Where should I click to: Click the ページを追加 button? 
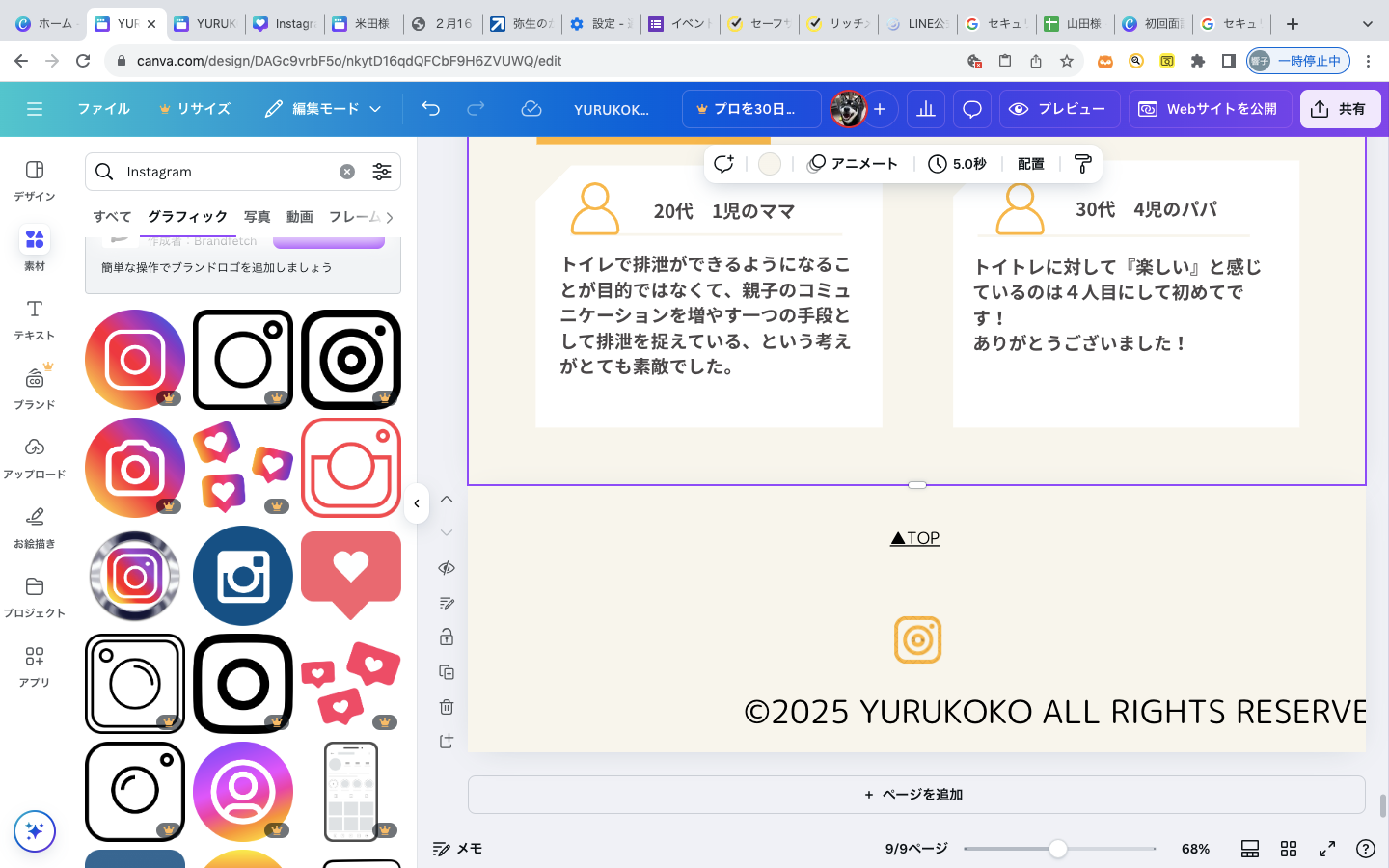[916, 795]
